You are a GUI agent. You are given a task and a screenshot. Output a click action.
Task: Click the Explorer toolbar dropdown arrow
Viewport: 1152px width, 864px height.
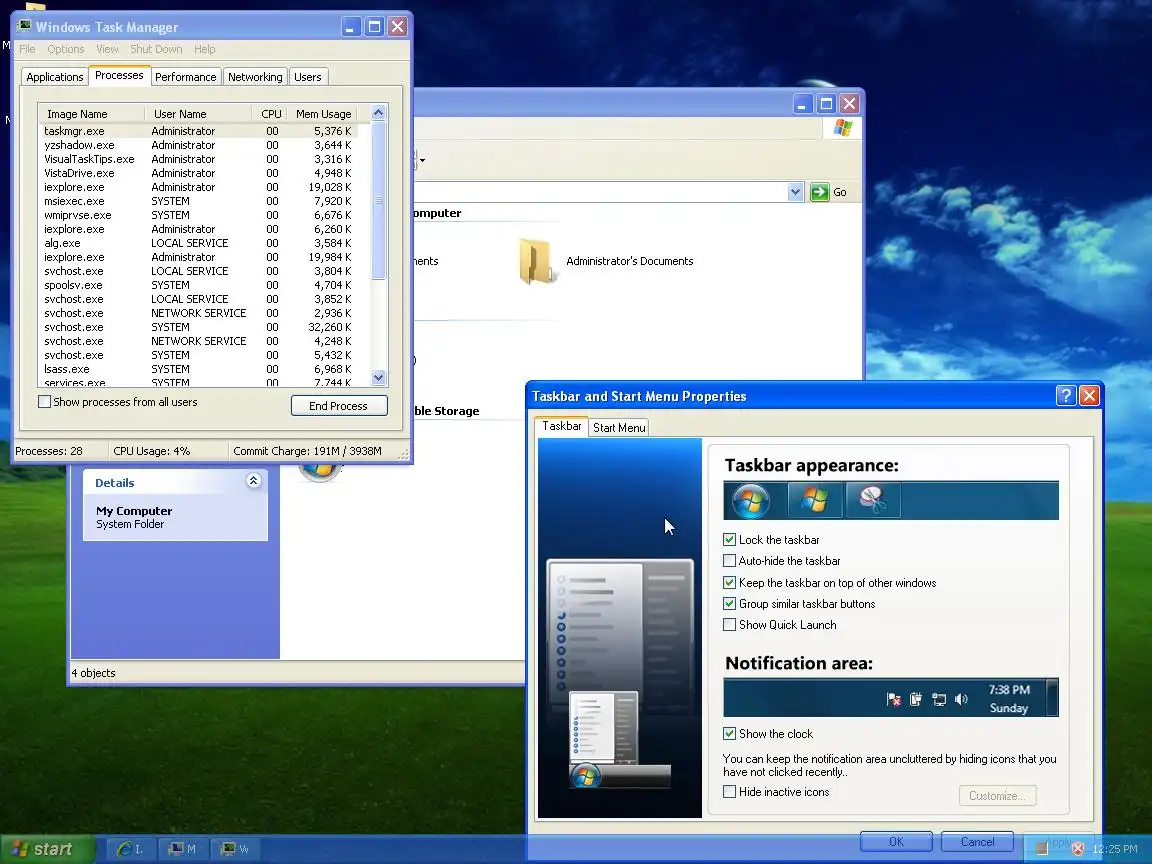pos(422,159)
